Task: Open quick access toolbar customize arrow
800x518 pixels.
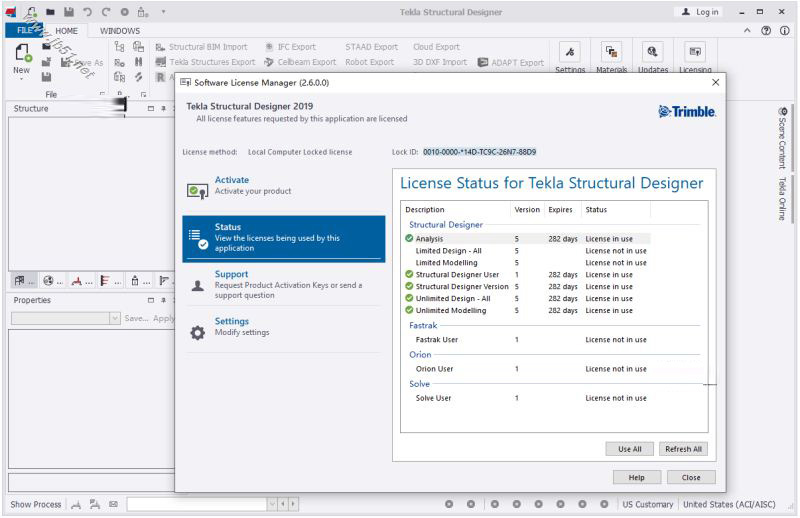Action: click(163, 12)
